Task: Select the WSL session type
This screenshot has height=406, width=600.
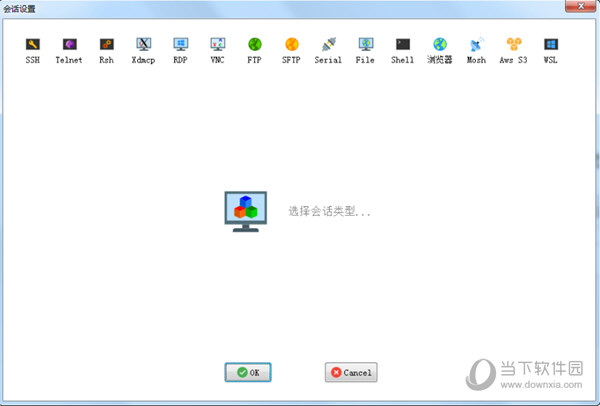Action: click(x=551, y=51)
